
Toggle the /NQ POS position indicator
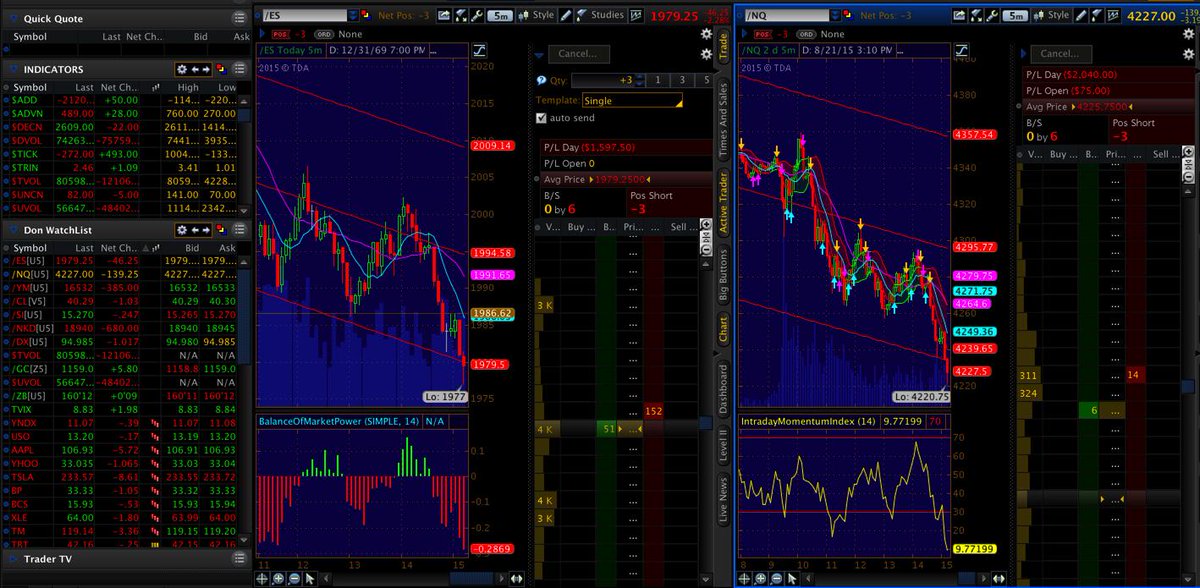pos(763,34)
